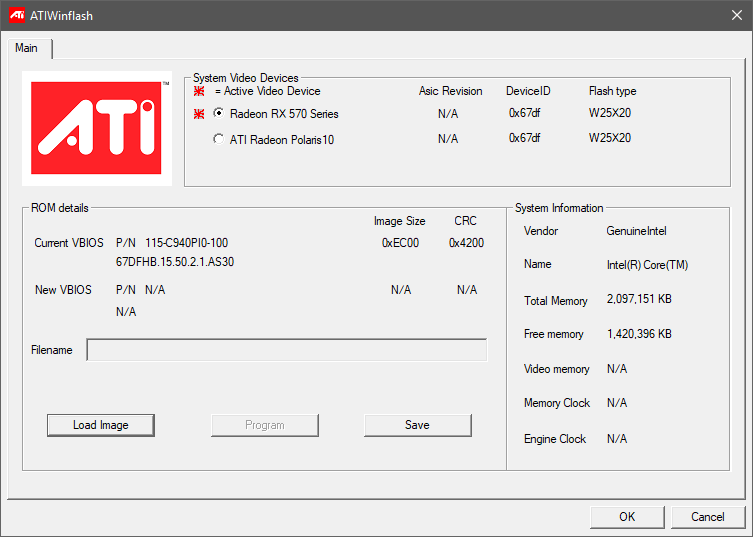This screenshot has width=753, height=537.
Task: Click the Current VBIOS label
Action: point(69,243)
